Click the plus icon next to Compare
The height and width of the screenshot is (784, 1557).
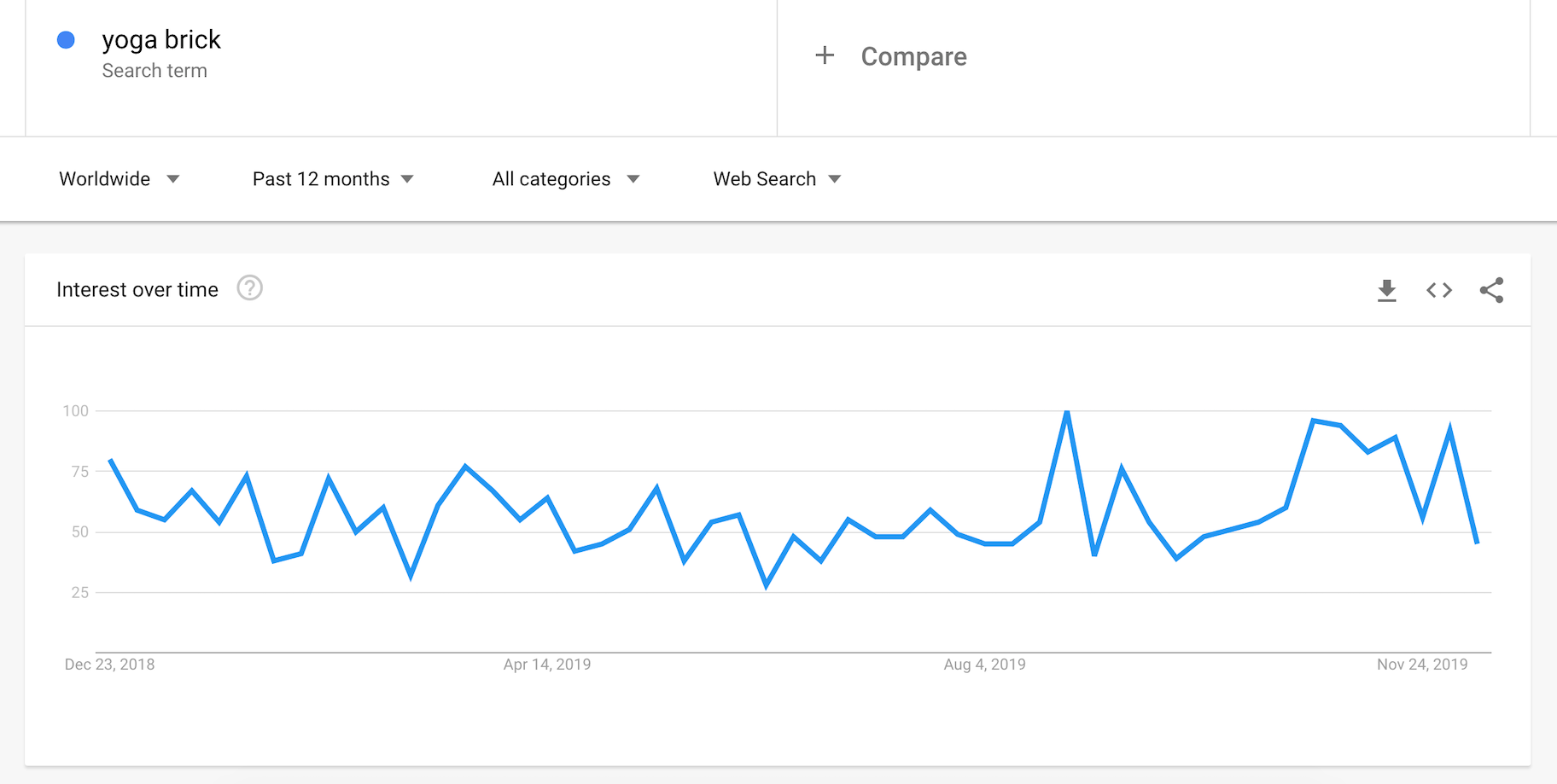[x=825, y=56]
